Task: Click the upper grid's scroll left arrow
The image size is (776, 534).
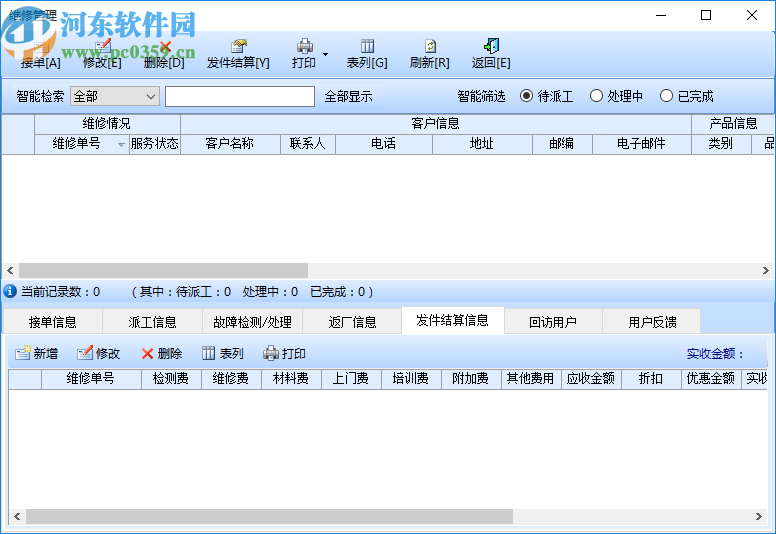Action: pyautogui.click(x=10, y=270)
